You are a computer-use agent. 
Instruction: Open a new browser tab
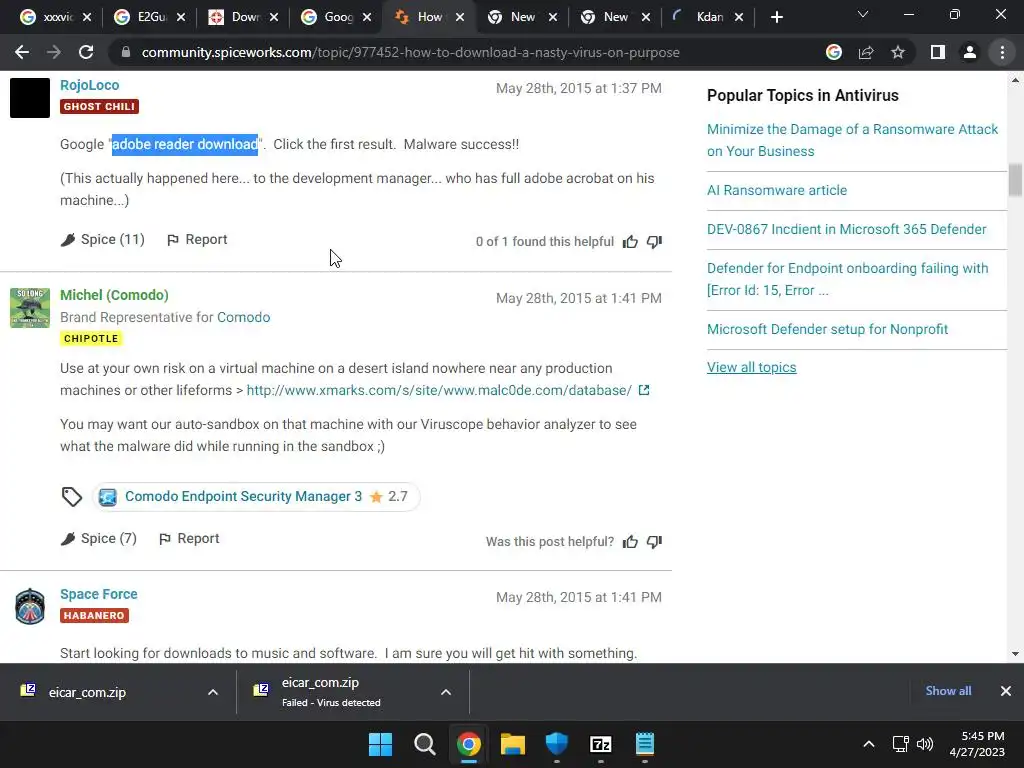click(x=776, y=18)
